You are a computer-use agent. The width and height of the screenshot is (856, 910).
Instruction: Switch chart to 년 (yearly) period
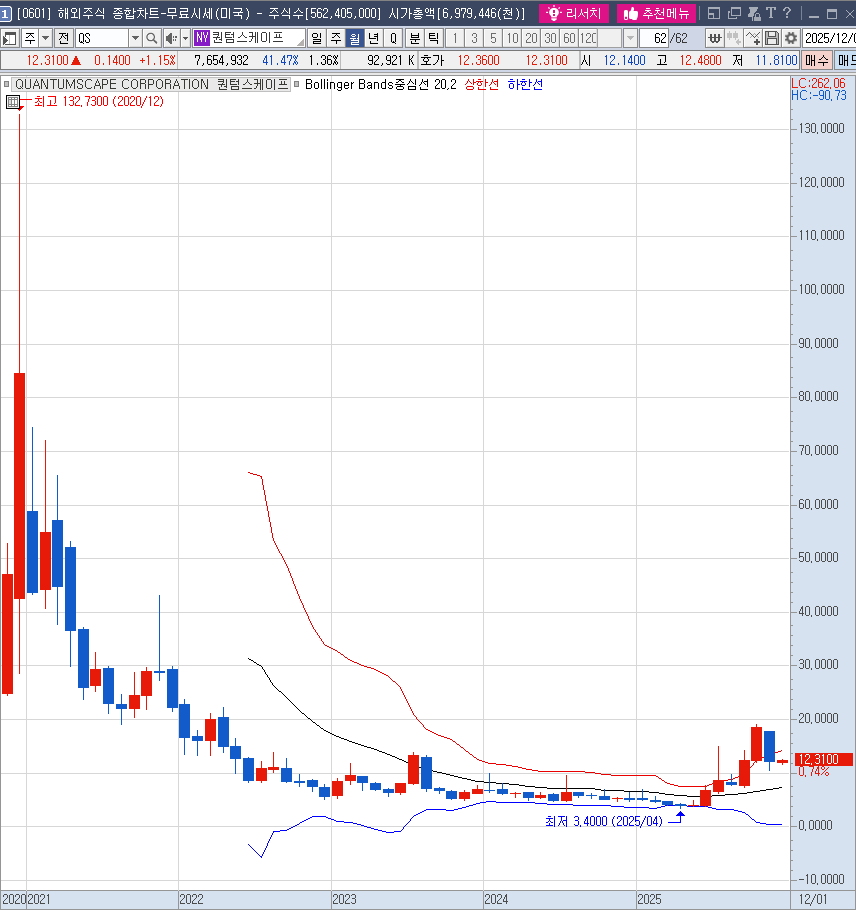click(373, 38)
